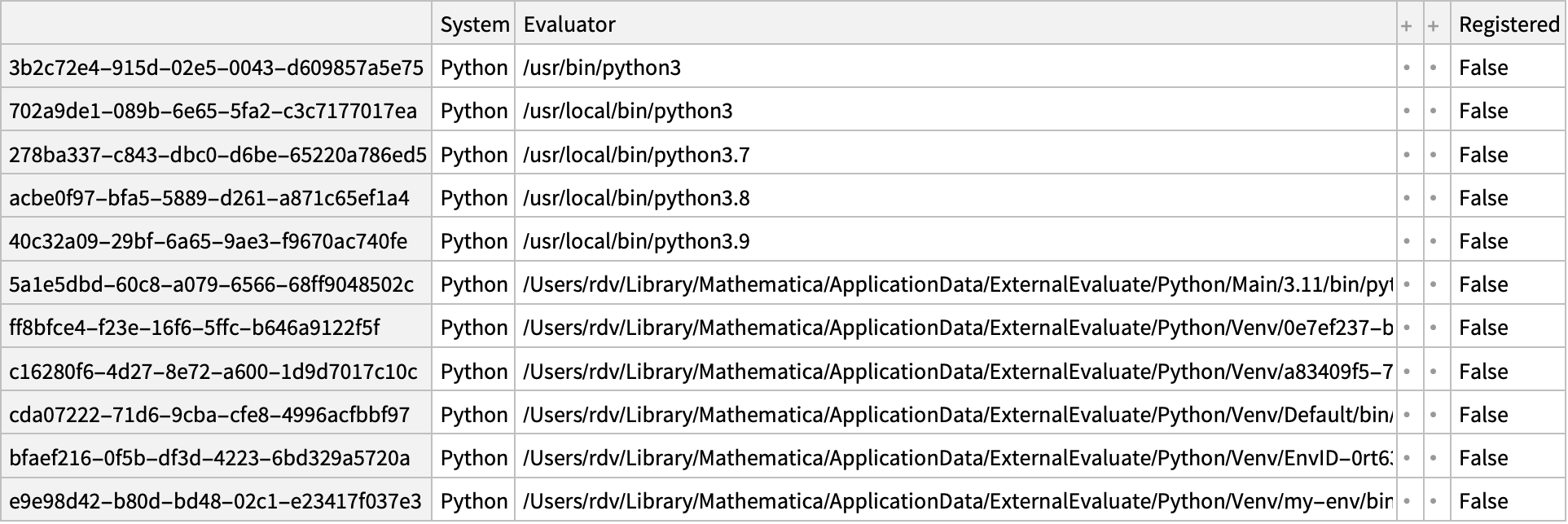Image resolution: width=1568 pixels, height=524 pixels.
Task: Click False in the Venv/a83409f5 row
Action: point(1483,372)
